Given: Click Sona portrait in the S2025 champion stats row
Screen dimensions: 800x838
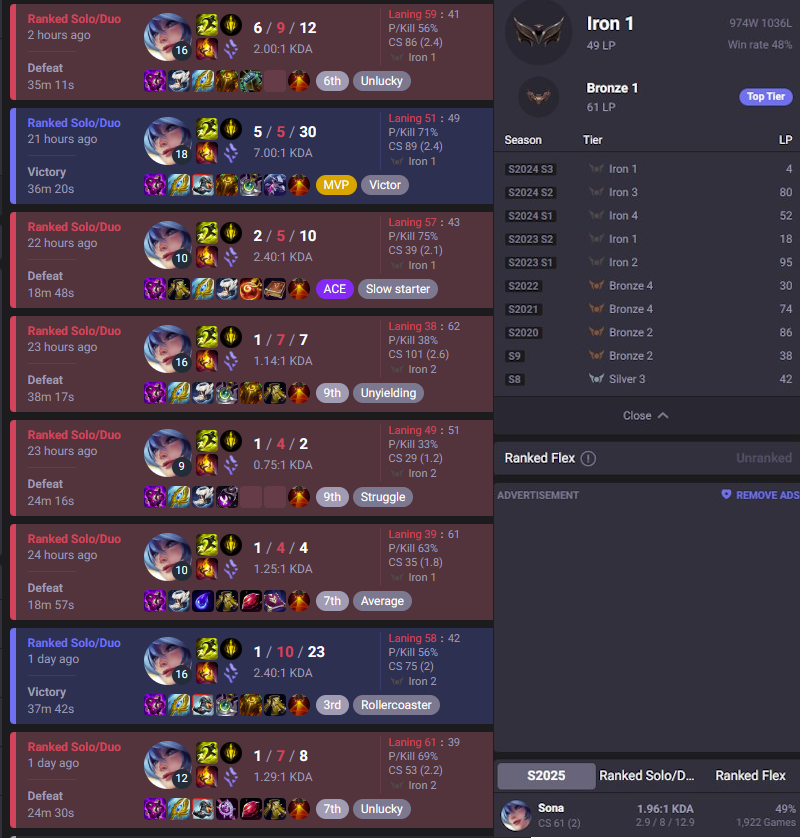Looking at the screenshot, I should 516,815.
